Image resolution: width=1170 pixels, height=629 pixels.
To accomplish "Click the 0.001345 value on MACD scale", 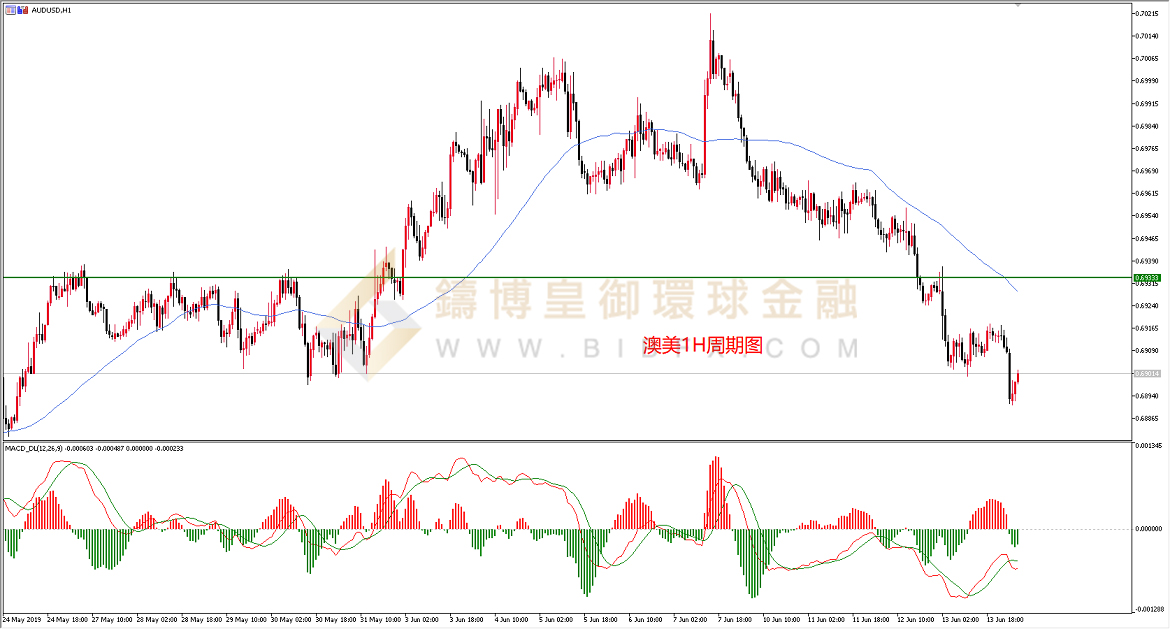I will point(1148,446).
